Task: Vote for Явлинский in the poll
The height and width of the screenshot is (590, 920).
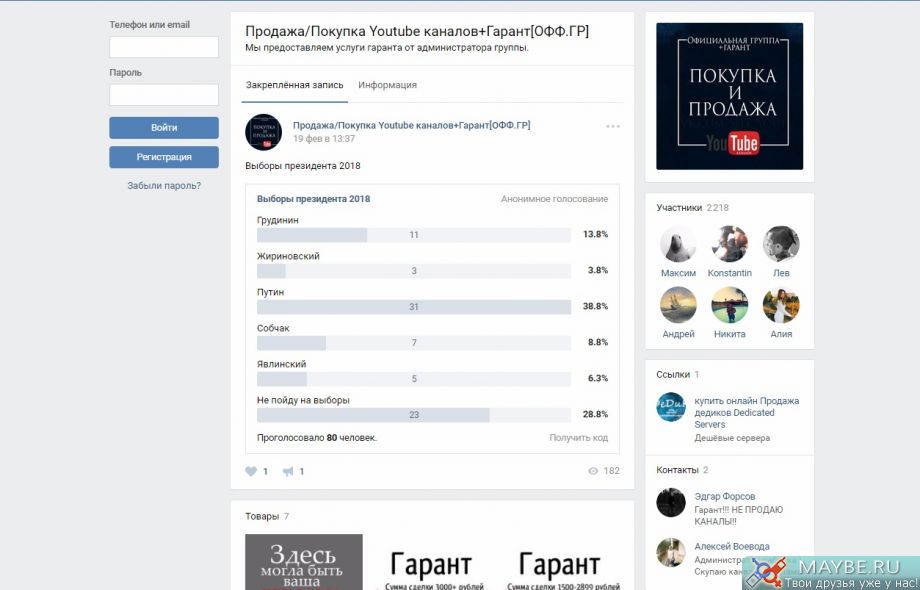Action: click(x=414, y=379)
